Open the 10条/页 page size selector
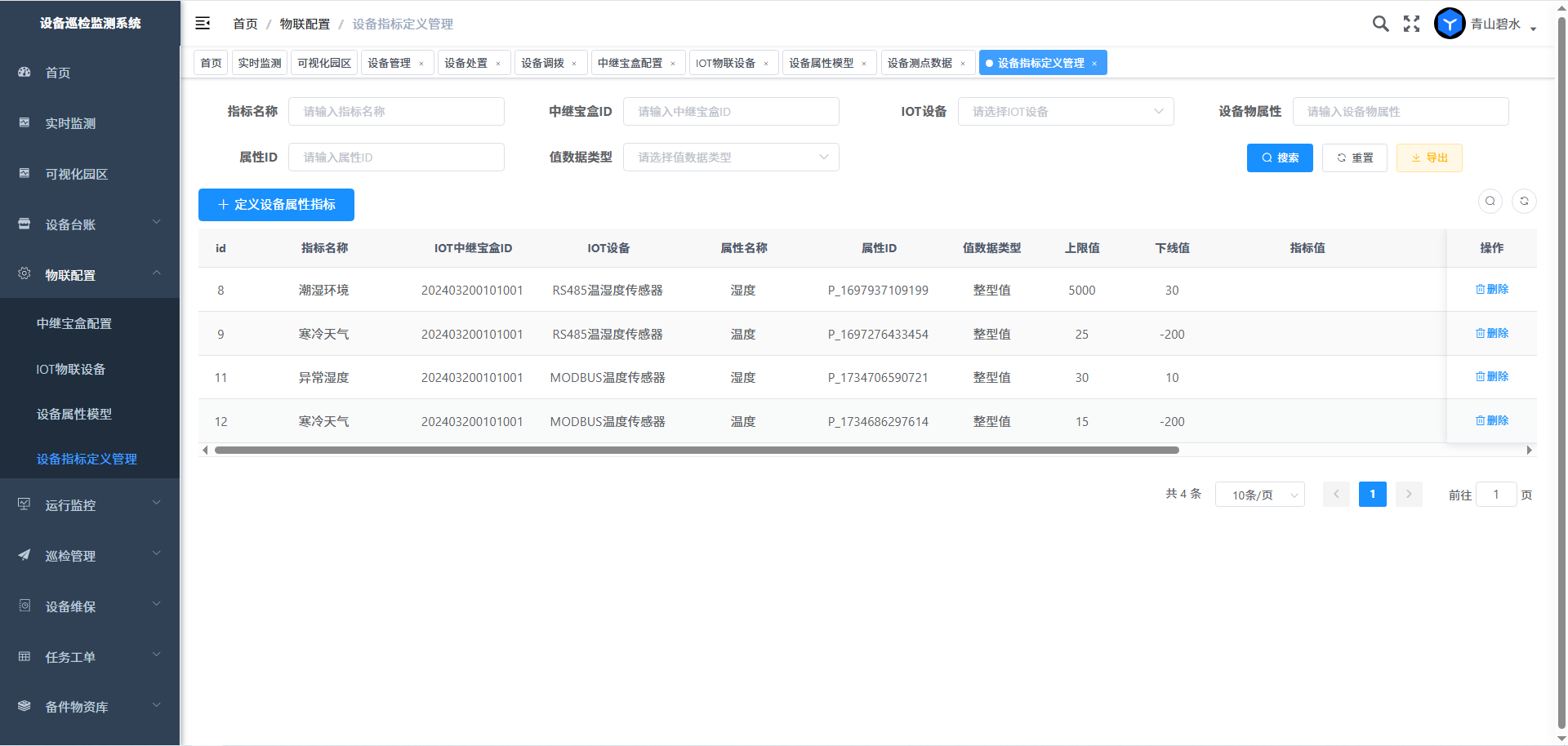Viewport: 1568px width, 746px height. point(1259,495)
